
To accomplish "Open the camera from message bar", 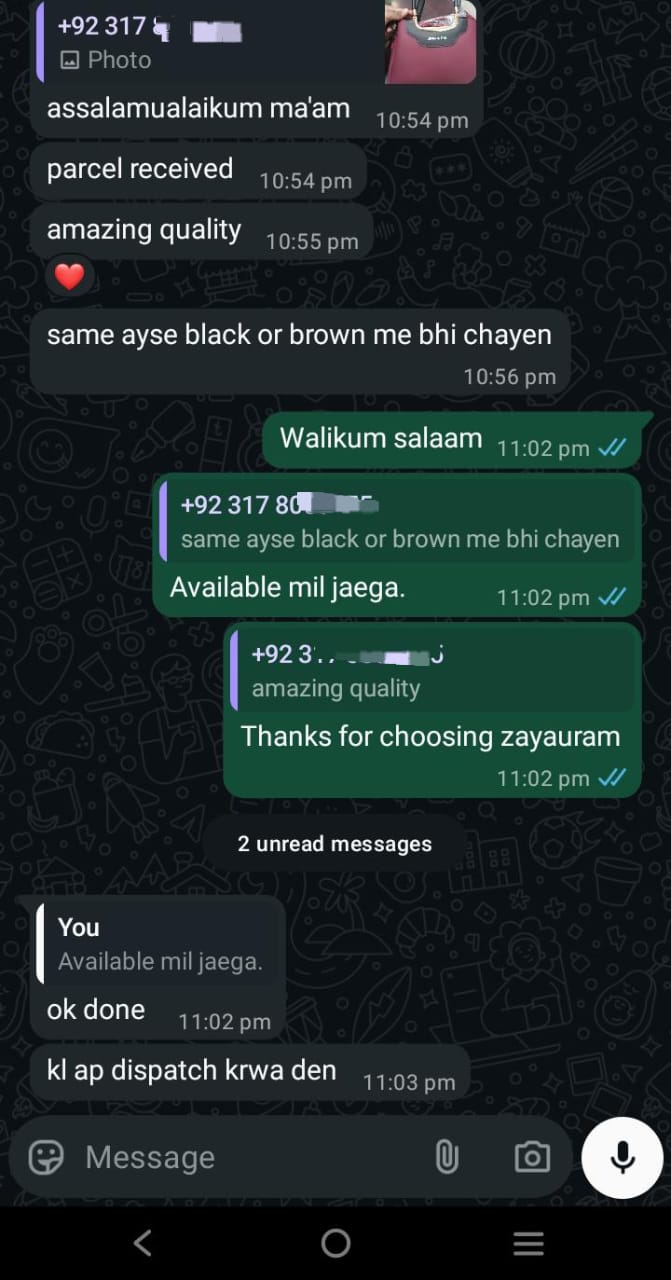I will tap(532, 1157).
